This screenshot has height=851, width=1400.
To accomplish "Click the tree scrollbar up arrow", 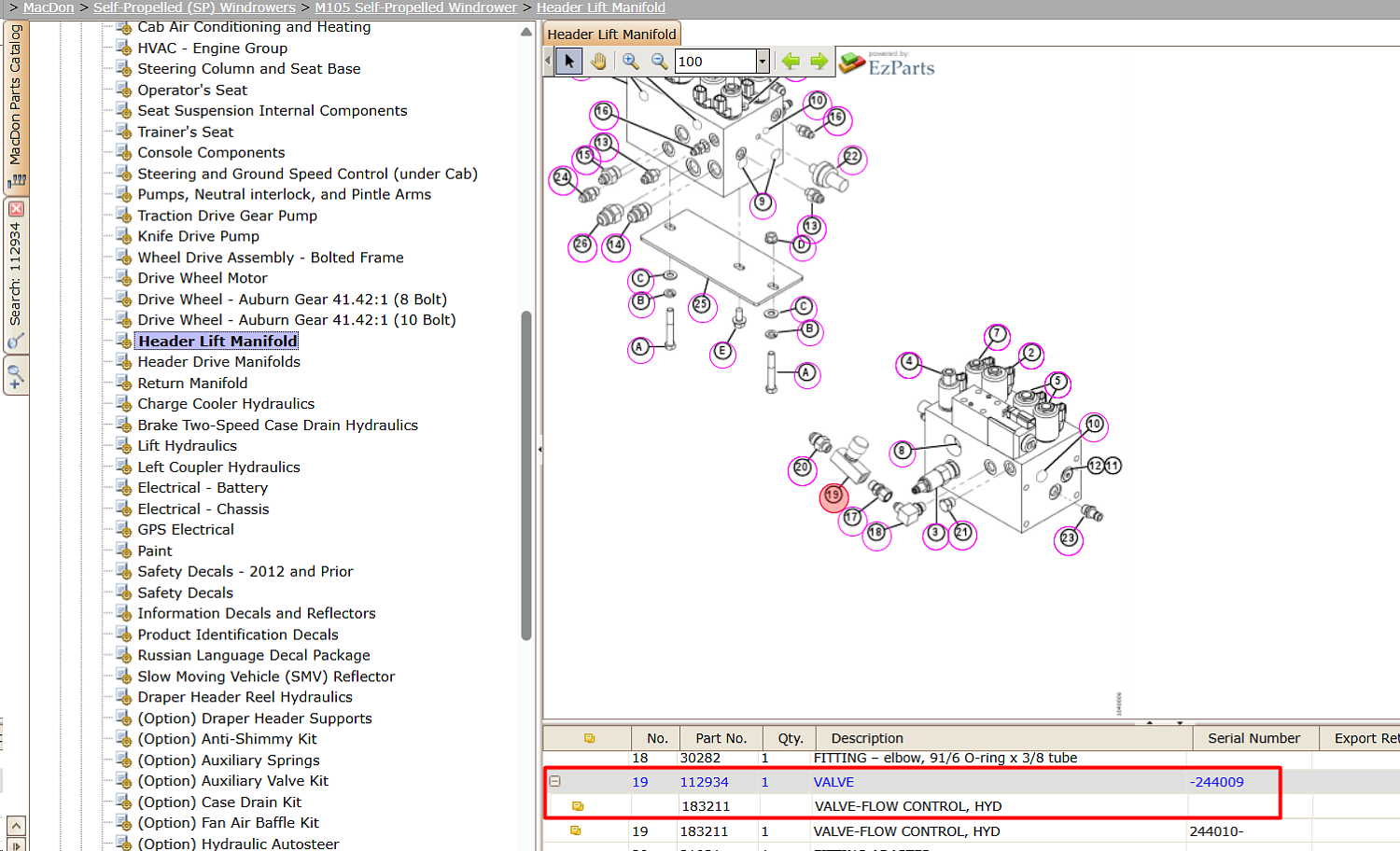I will [526, 32].
